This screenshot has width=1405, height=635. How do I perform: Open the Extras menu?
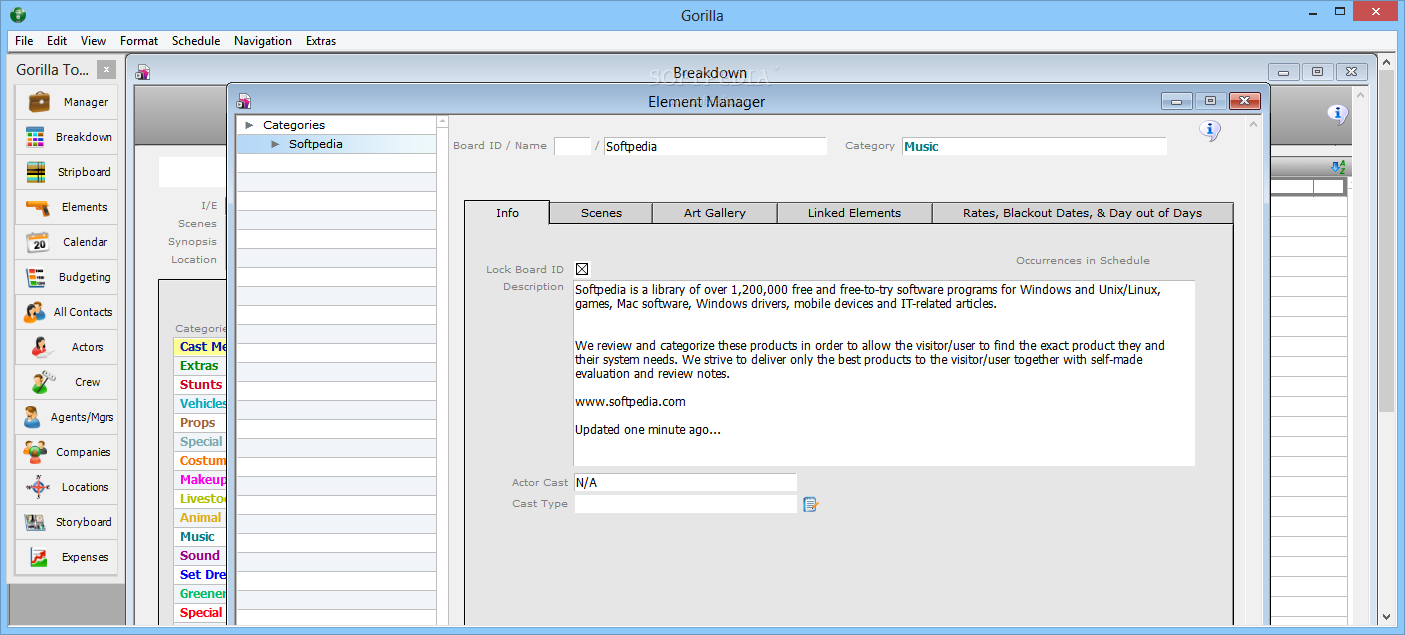point(321,41)
